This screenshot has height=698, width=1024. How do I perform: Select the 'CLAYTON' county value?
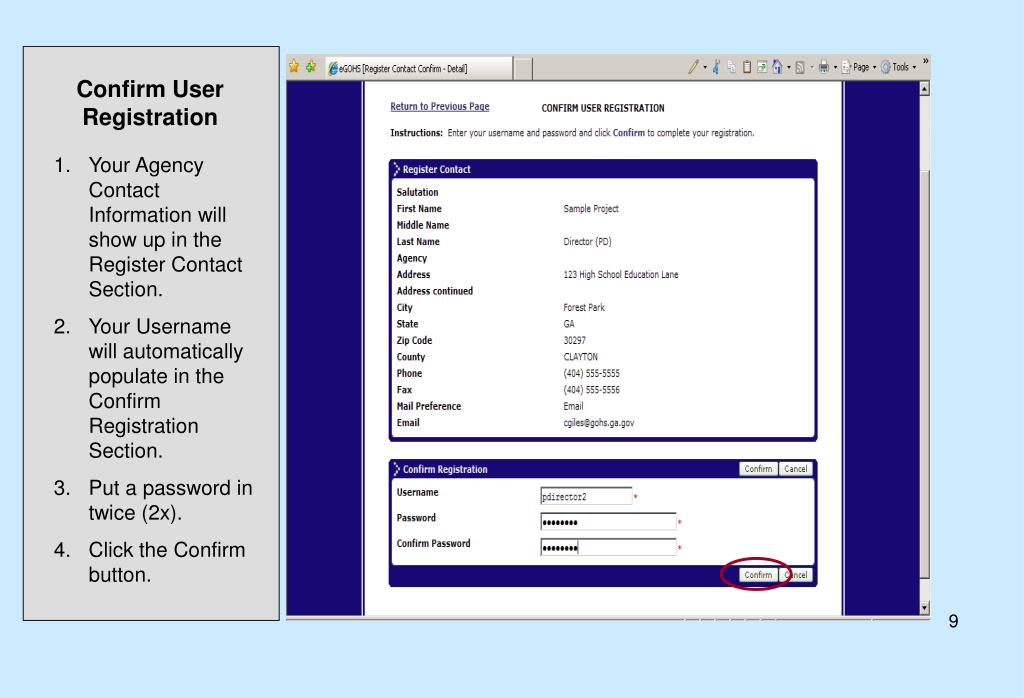click(581, 357)
